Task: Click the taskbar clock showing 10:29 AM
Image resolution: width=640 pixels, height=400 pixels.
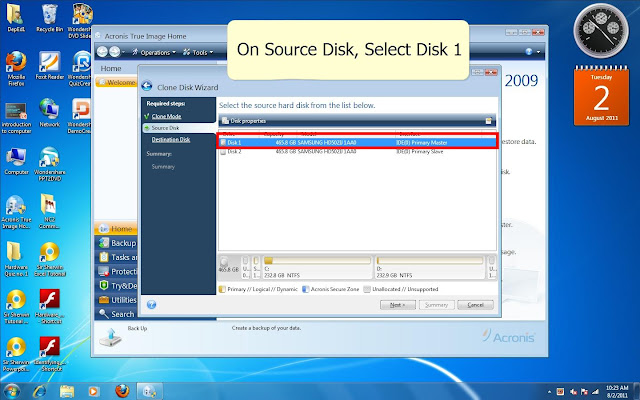Action: pyautogui.click(x=617, y=391)
